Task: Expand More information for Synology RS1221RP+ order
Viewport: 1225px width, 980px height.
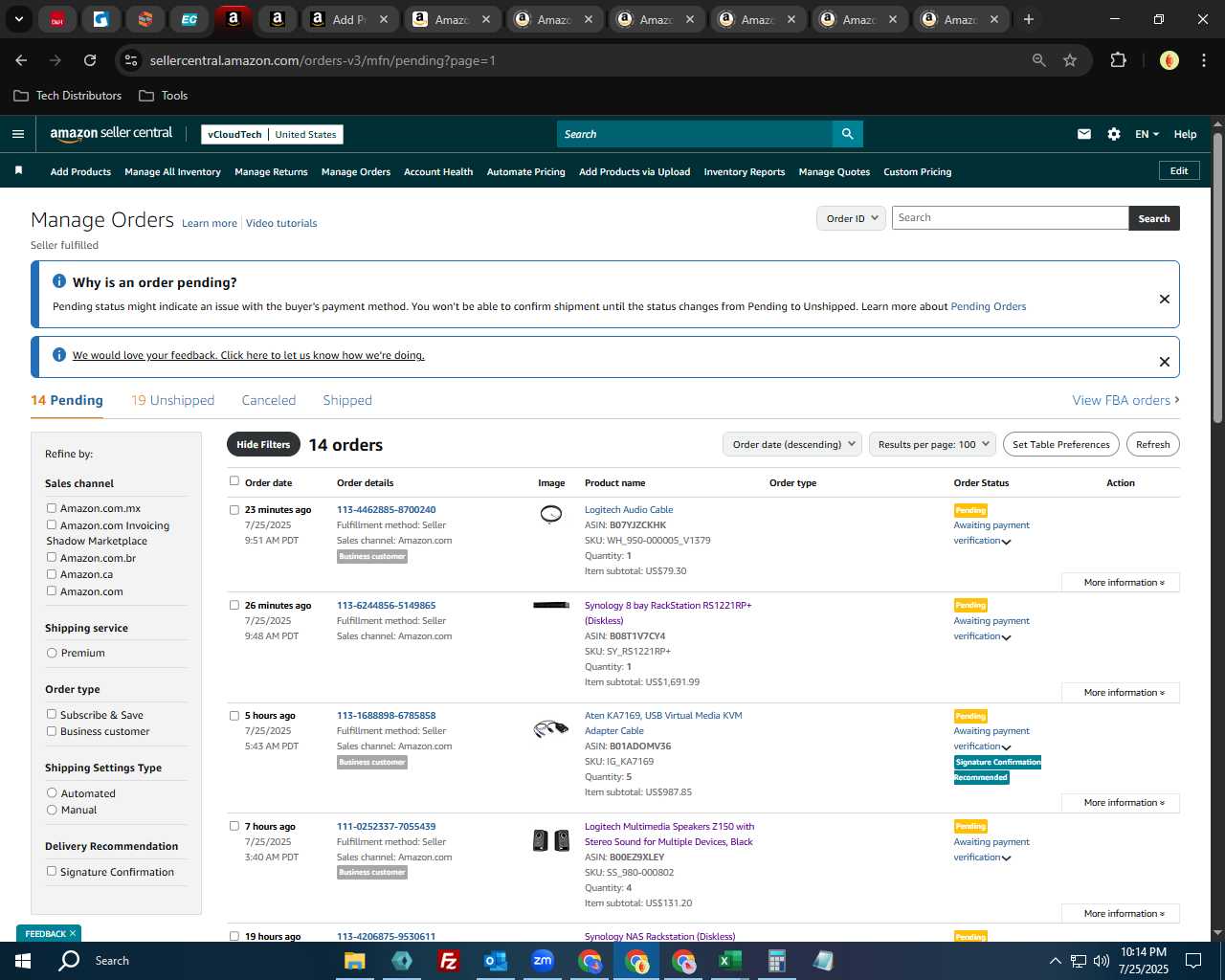Action: (1121, 692)
